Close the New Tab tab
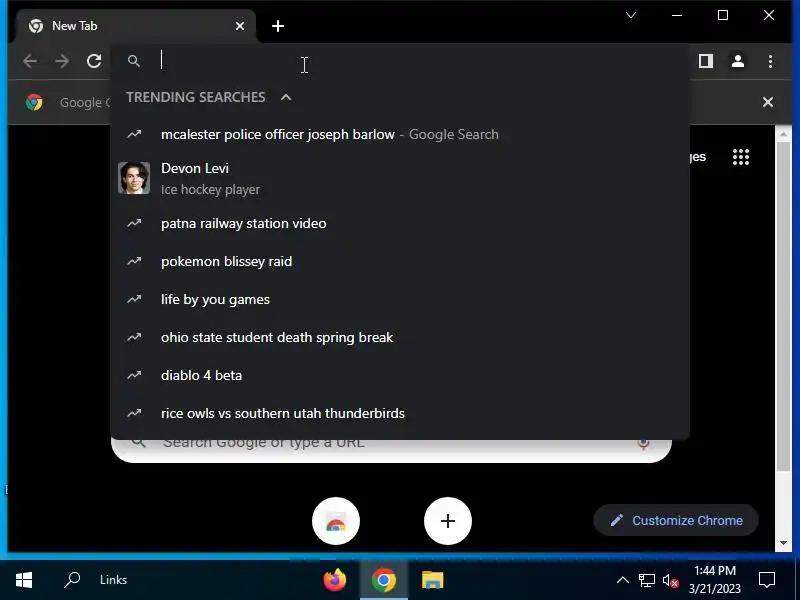 (x=240, y=26)
